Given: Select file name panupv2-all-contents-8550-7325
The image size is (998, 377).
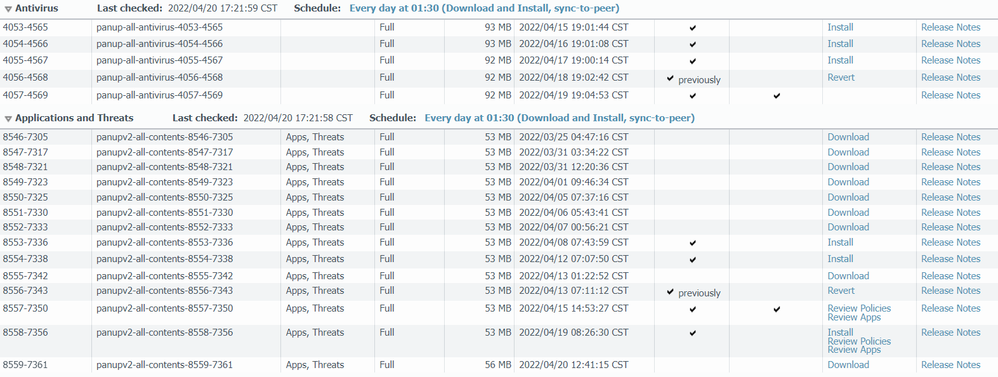Looking at the screenshot, I should coord(164,197).
